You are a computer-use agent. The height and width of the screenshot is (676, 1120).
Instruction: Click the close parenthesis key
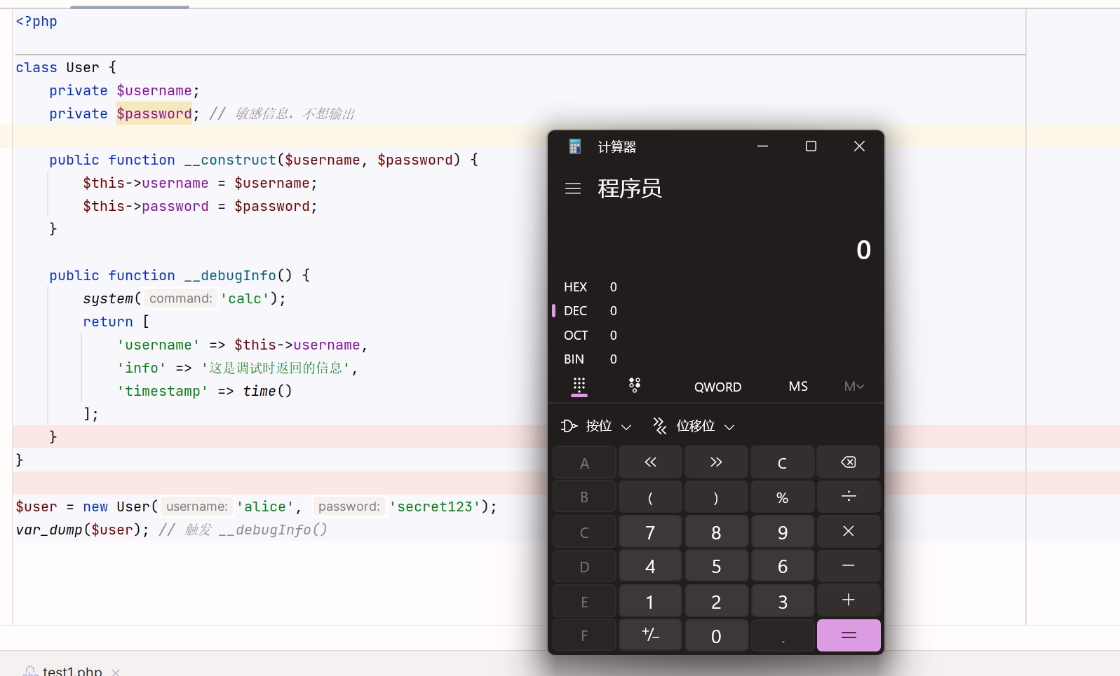coord(716,497)
